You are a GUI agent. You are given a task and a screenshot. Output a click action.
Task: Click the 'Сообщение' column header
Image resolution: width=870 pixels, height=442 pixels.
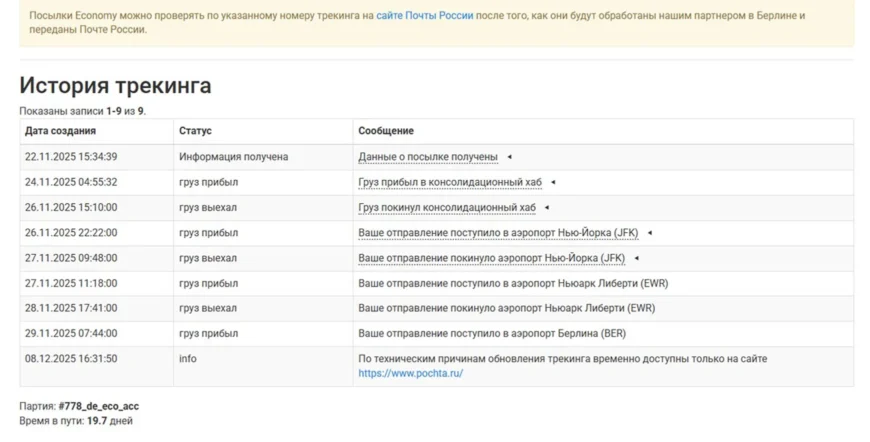tap(386, 131)
